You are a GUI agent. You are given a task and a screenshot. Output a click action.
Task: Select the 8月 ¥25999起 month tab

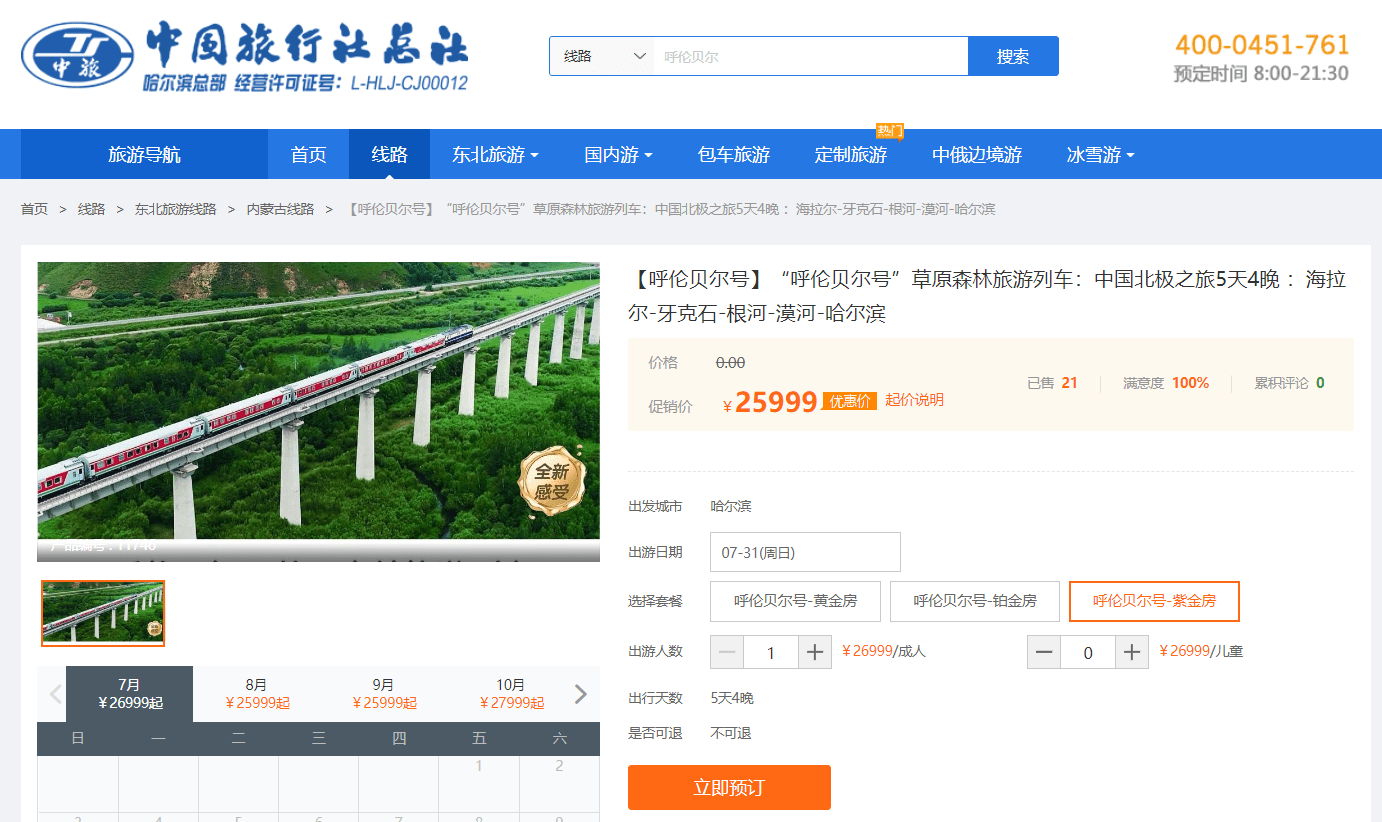256,694
